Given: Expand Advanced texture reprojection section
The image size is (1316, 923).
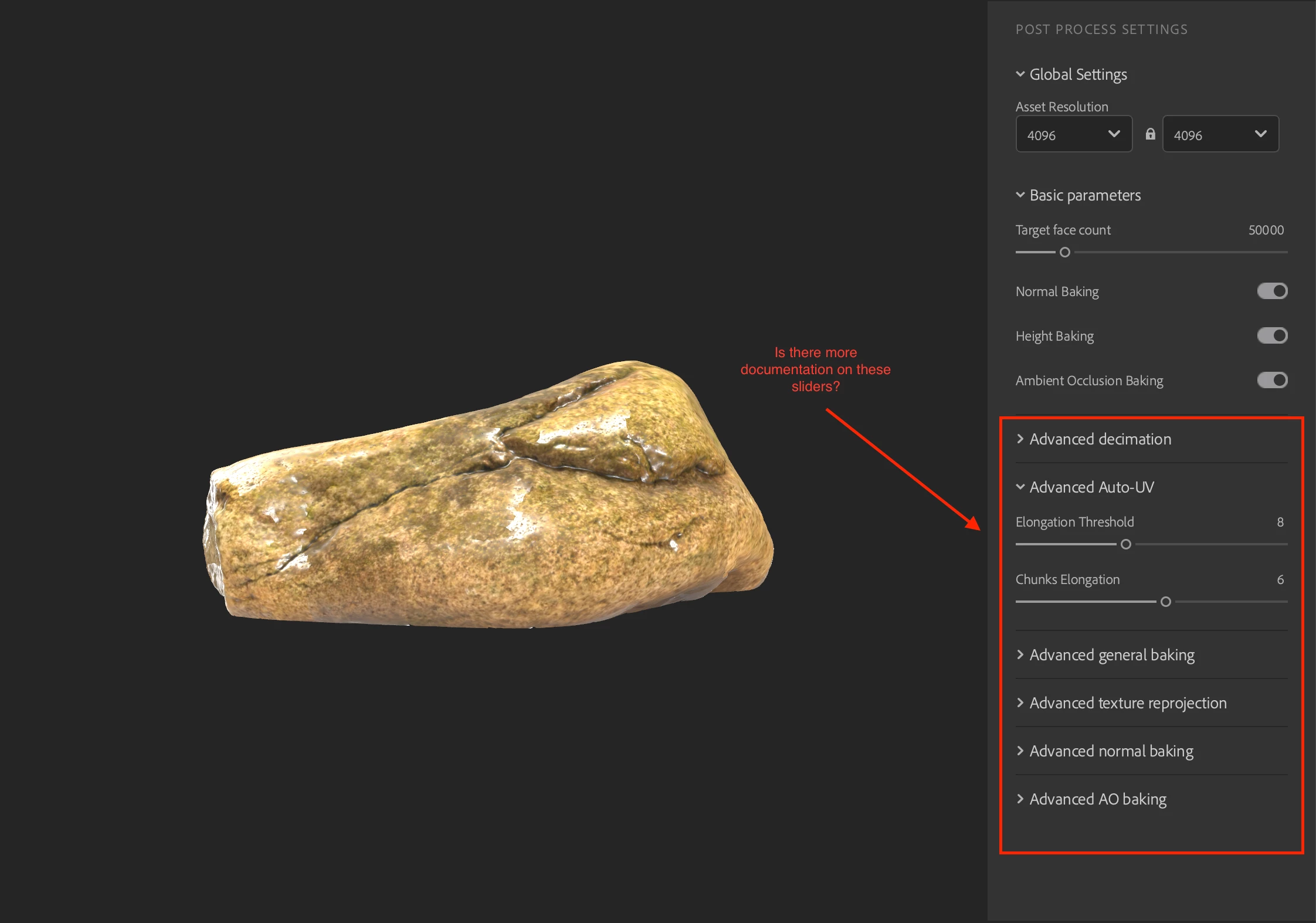Looking at the screenshot, I should pos(1121,703).
